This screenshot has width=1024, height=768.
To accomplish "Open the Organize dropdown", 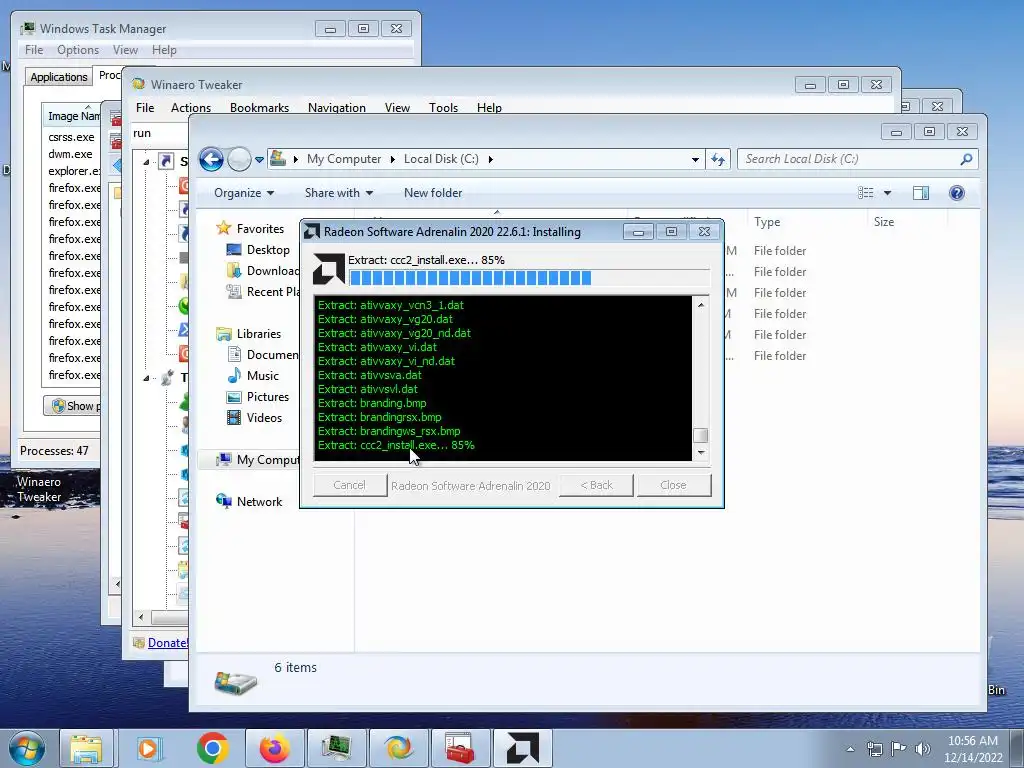I will pyautogui.click(x=244, y=193).
